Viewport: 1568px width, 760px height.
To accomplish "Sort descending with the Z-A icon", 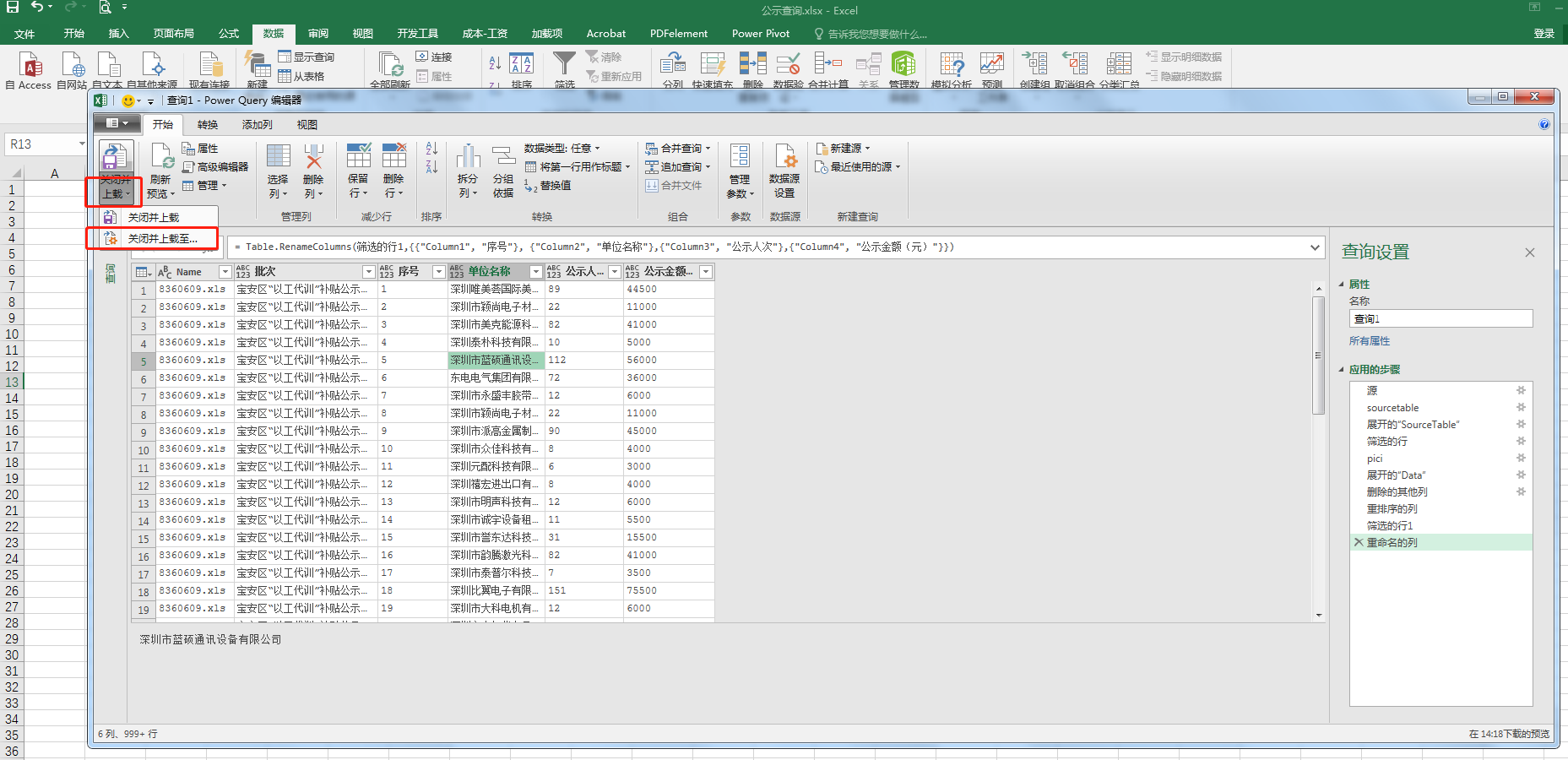I will point(431,166).
